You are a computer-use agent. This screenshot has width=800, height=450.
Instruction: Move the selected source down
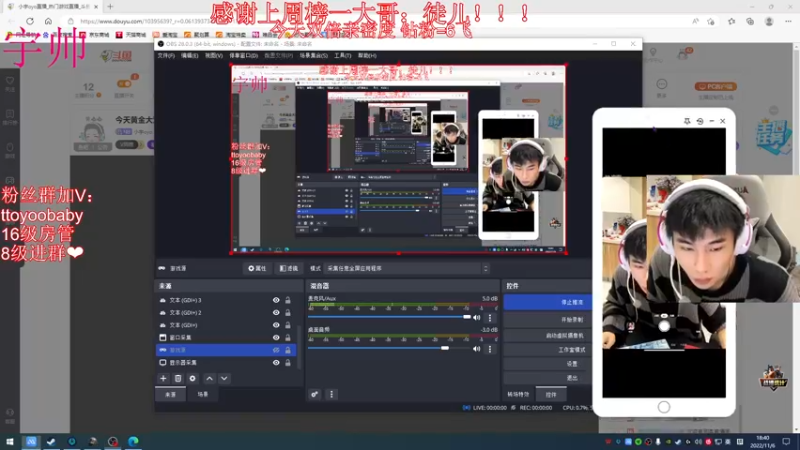tap(224, 379)
